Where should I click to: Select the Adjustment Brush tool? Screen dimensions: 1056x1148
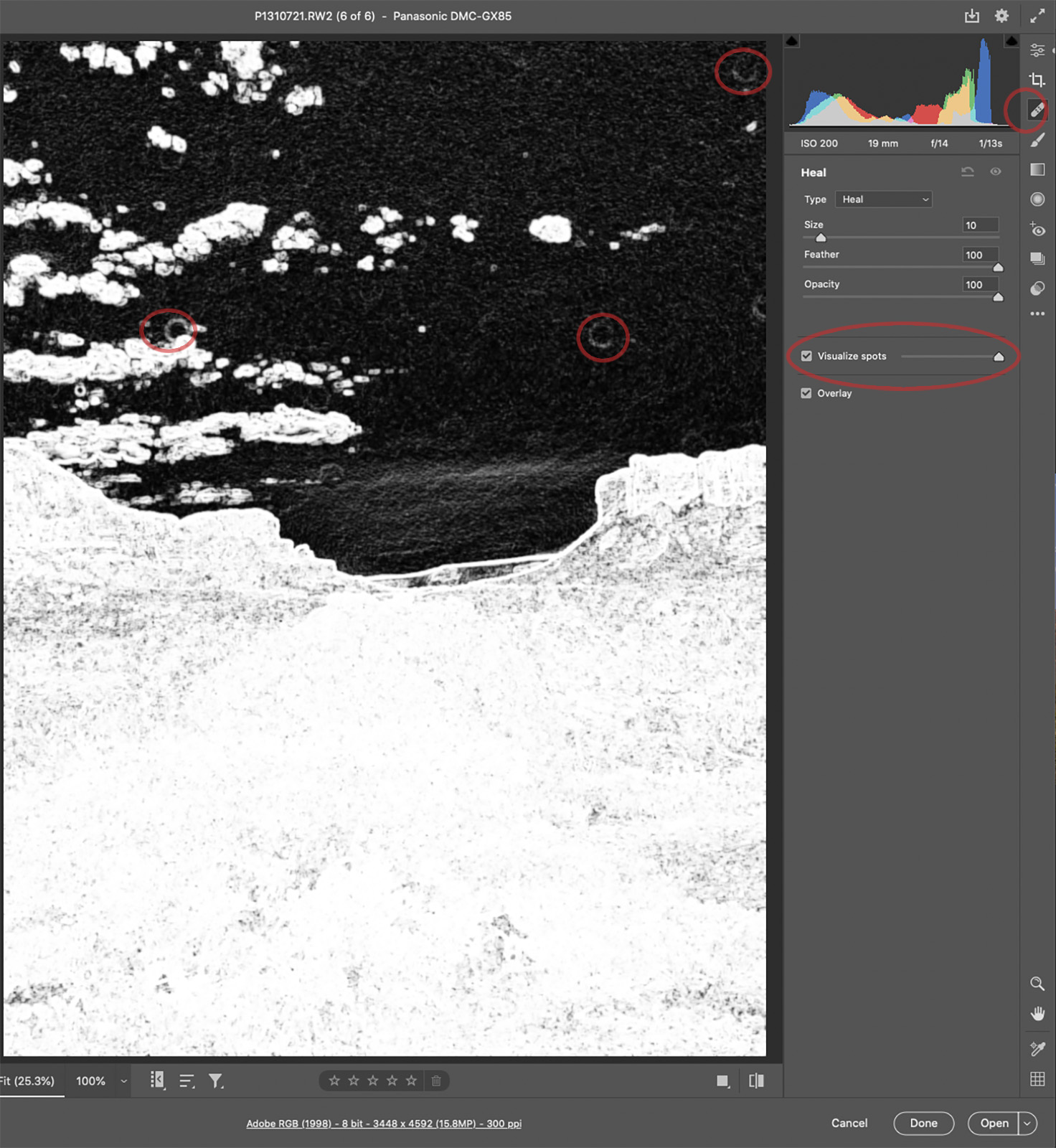tap(1037, 141)
